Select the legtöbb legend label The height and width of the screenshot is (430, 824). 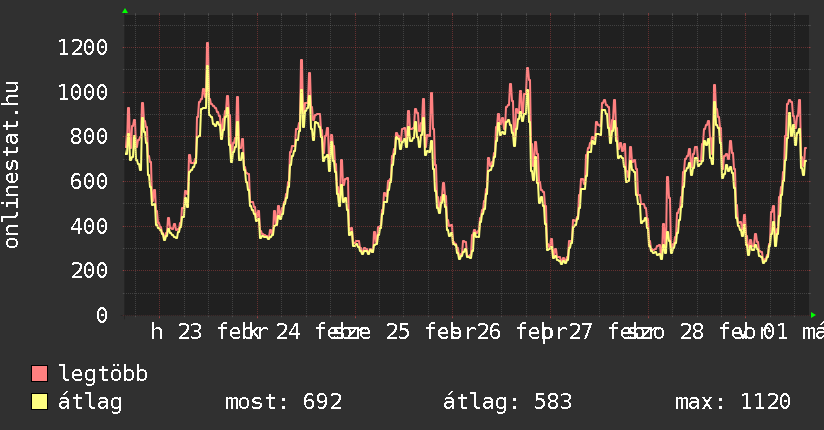(103, 374)
